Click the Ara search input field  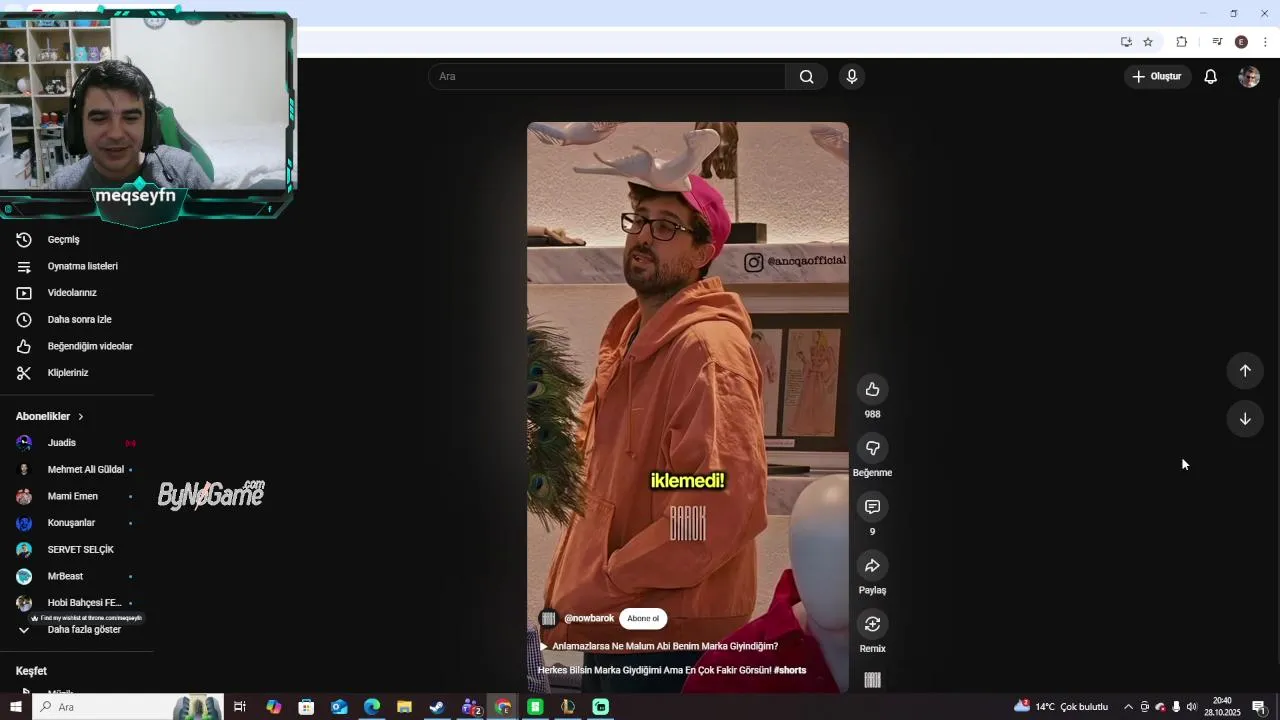(x=607, y=77)
